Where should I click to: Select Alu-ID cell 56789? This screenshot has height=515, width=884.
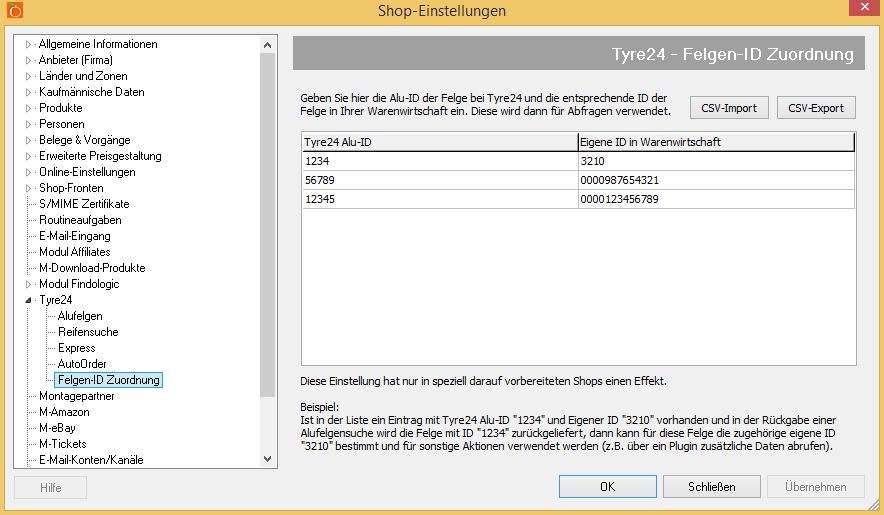pos(440,181)
